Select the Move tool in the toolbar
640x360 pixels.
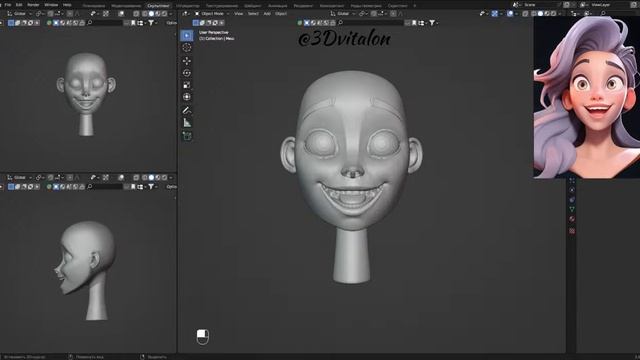(187, 61)
